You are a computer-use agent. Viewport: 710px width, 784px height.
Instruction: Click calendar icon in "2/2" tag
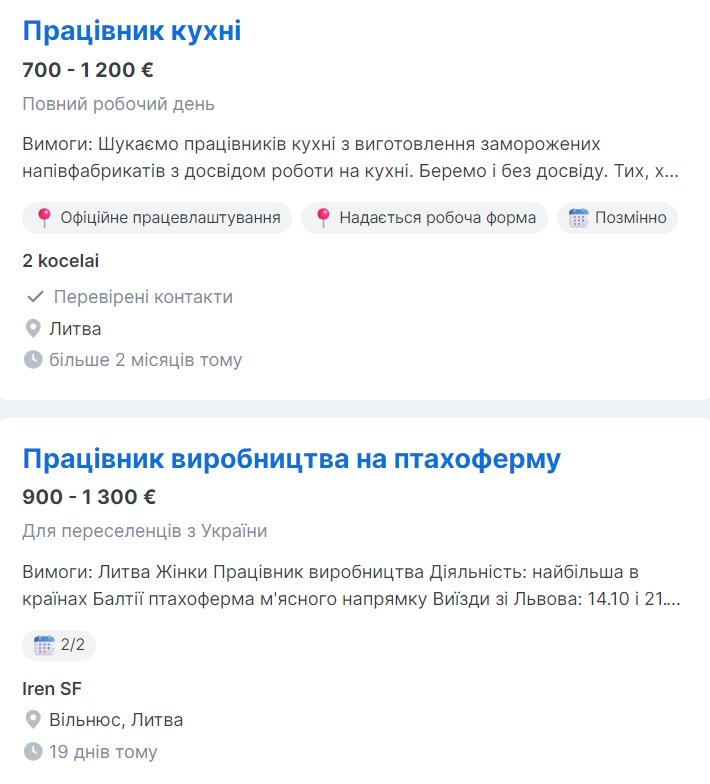pyautogui.click(x=44, y=645)
